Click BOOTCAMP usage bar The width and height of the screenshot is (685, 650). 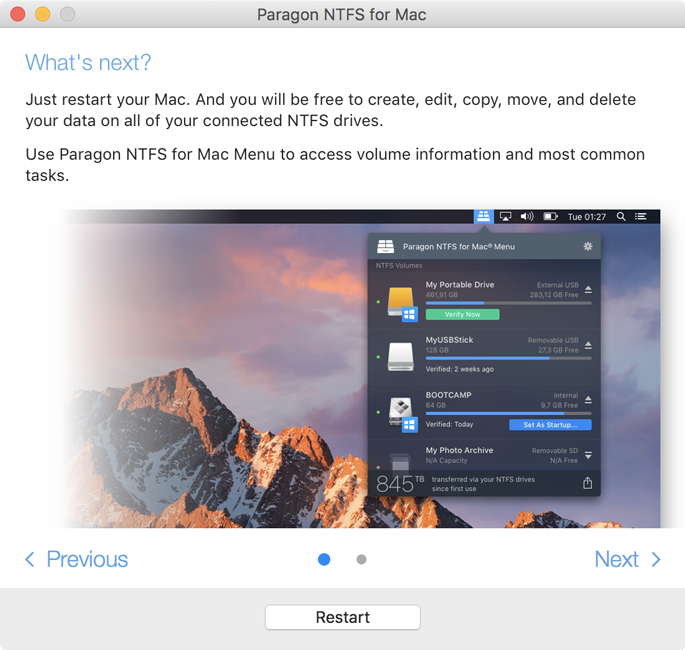(x=509, y=413)
